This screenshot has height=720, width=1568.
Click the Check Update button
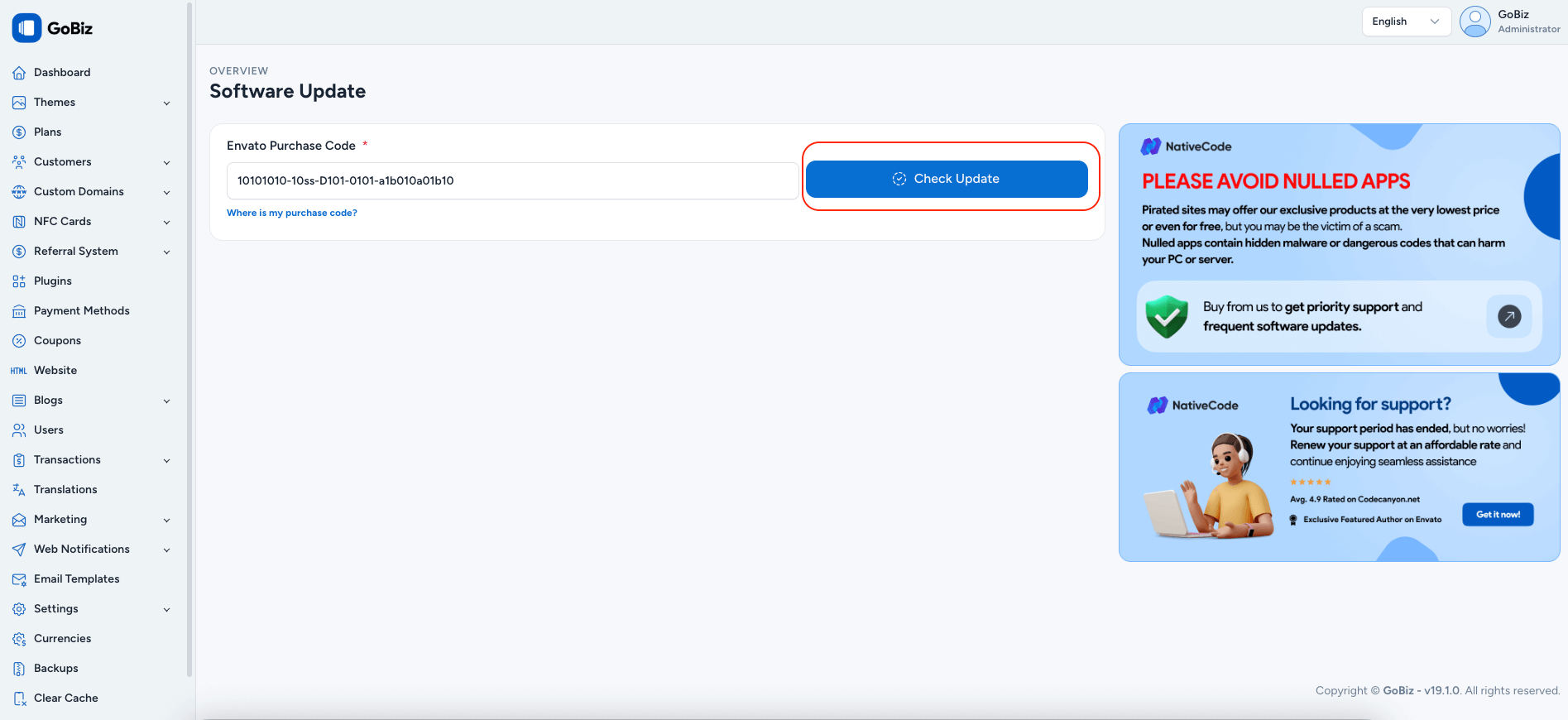click(947, 179)
